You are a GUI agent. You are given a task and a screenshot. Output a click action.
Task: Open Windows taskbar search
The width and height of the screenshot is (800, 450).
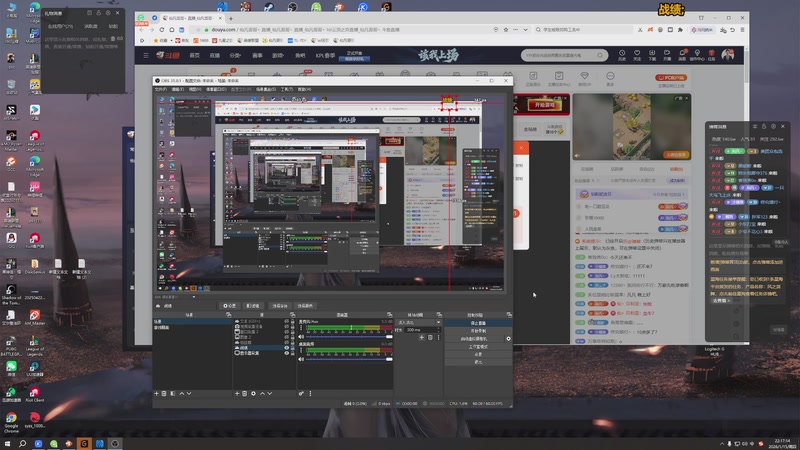coord(22,444)
